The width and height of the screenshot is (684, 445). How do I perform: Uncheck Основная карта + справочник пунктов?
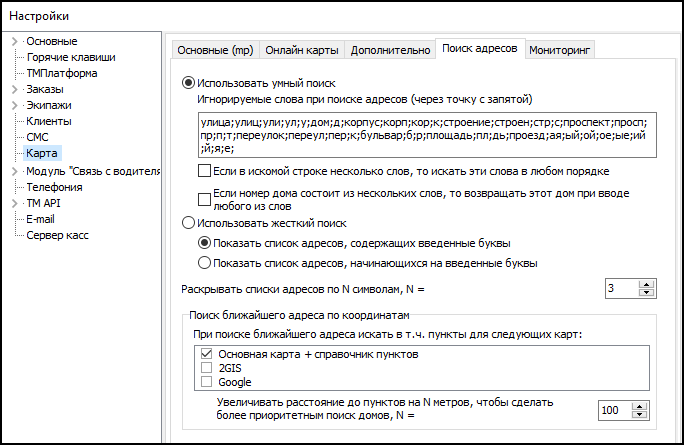(206, 354)
